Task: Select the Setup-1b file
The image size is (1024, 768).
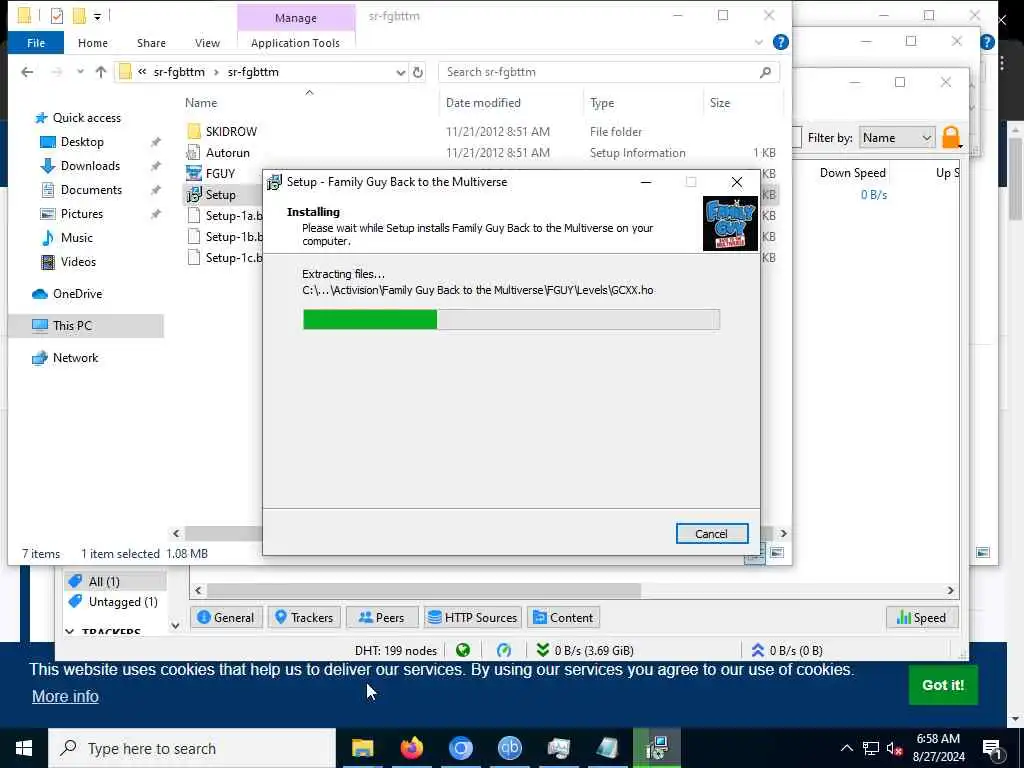Action: (225, 236)
